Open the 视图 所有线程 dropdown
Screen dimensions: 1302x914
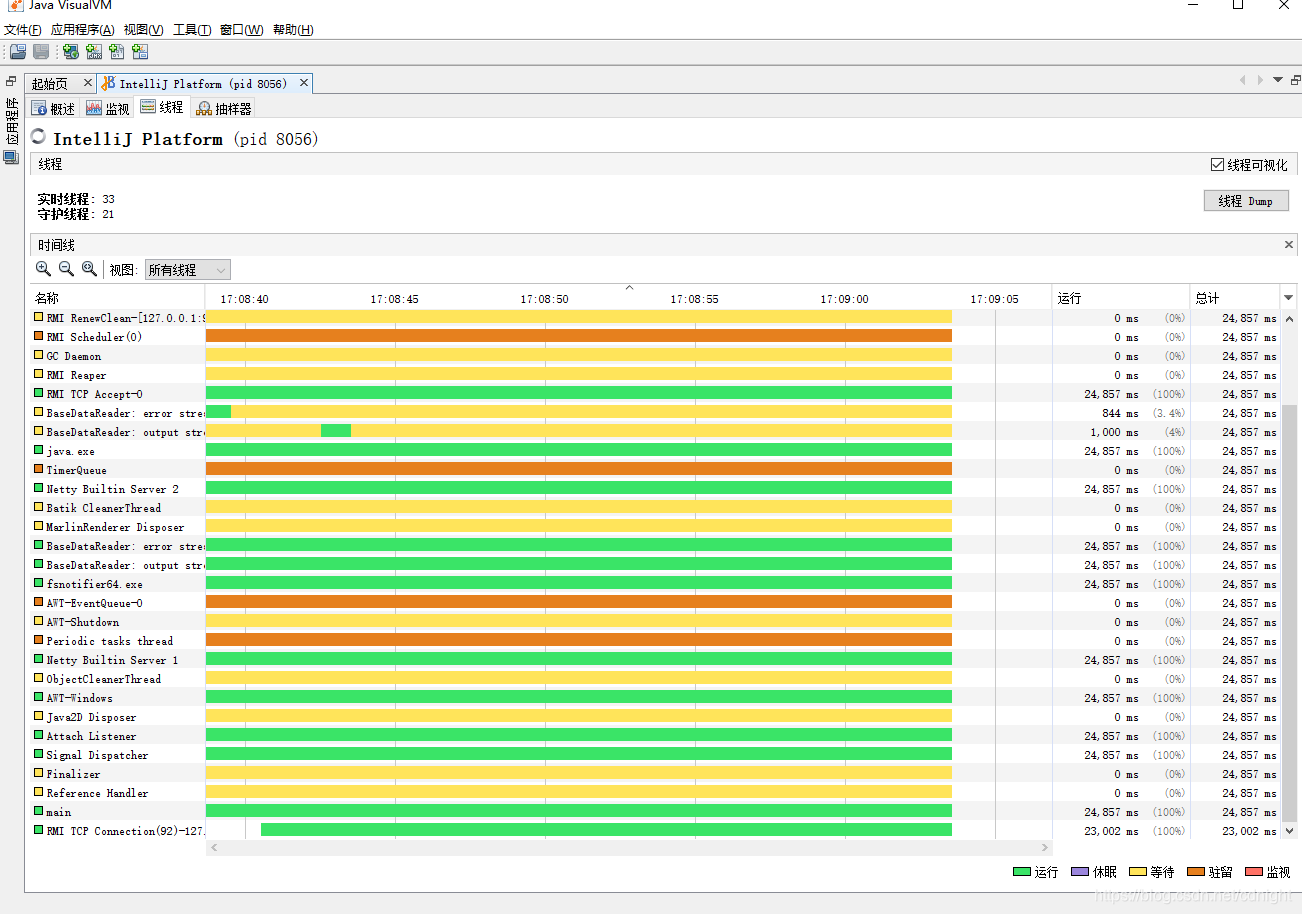(x=187, y=270)
